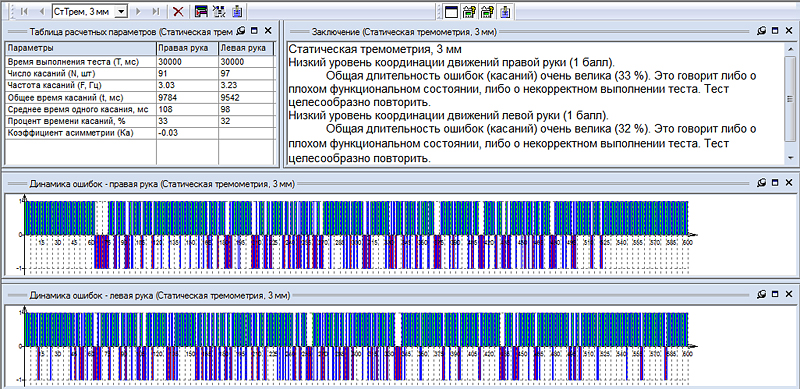Screen dimensions: 800x389
Task: Pin the Заключение panel
Action: point(762,31)
